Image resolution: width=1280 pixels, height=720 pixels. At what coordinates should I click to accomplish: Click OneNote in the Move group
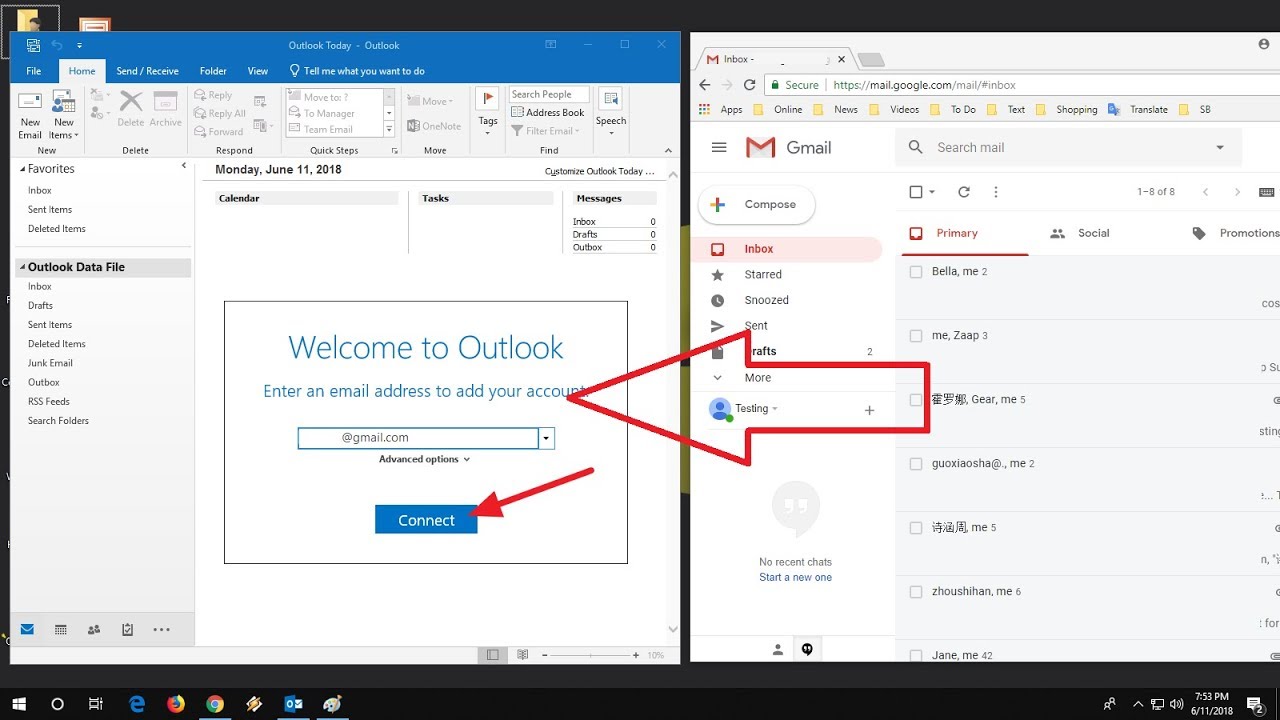(x=434, y=126)
